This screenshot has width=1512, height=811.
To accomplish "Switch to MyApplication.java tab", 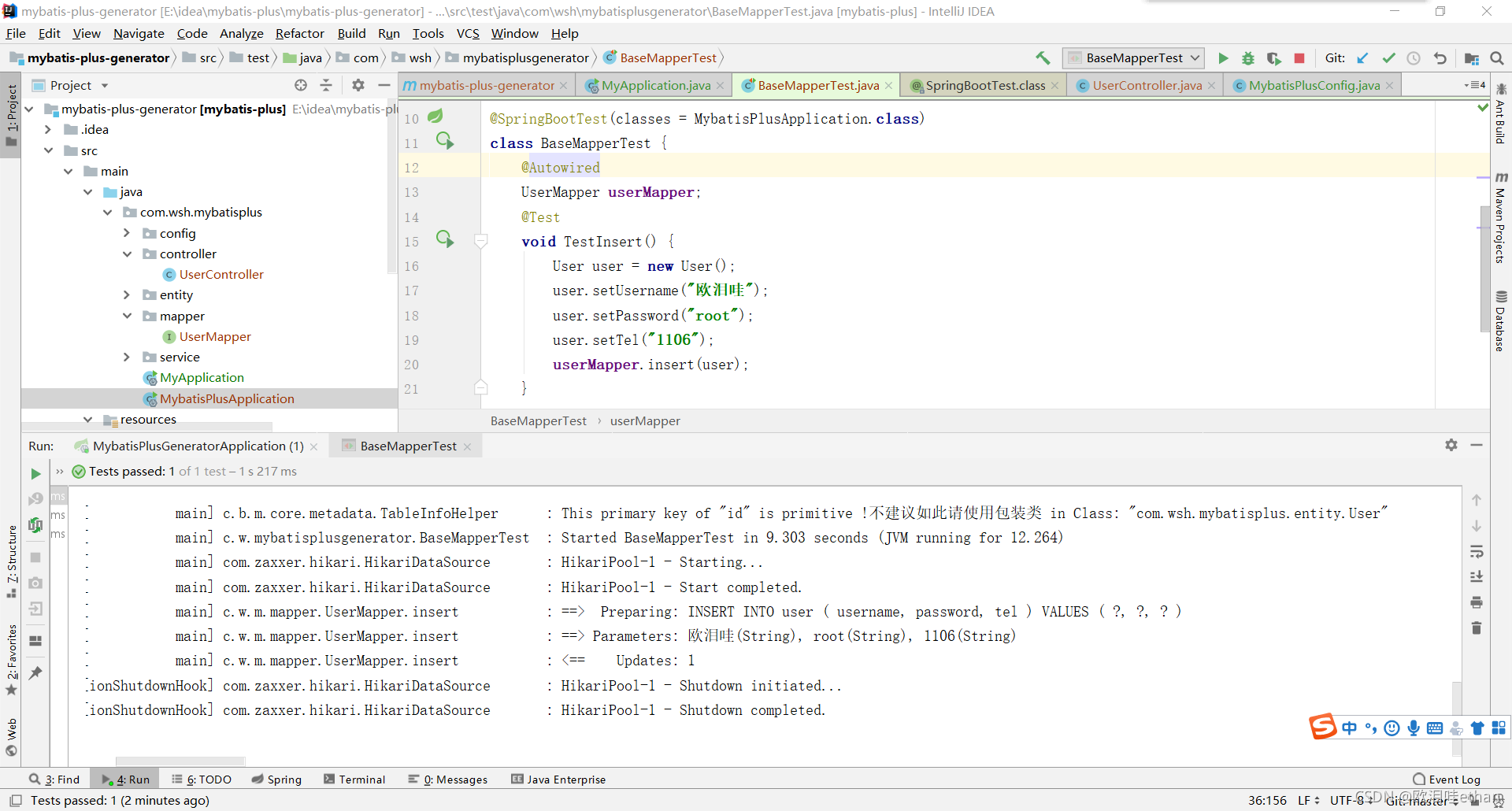I will pos(656,85).
